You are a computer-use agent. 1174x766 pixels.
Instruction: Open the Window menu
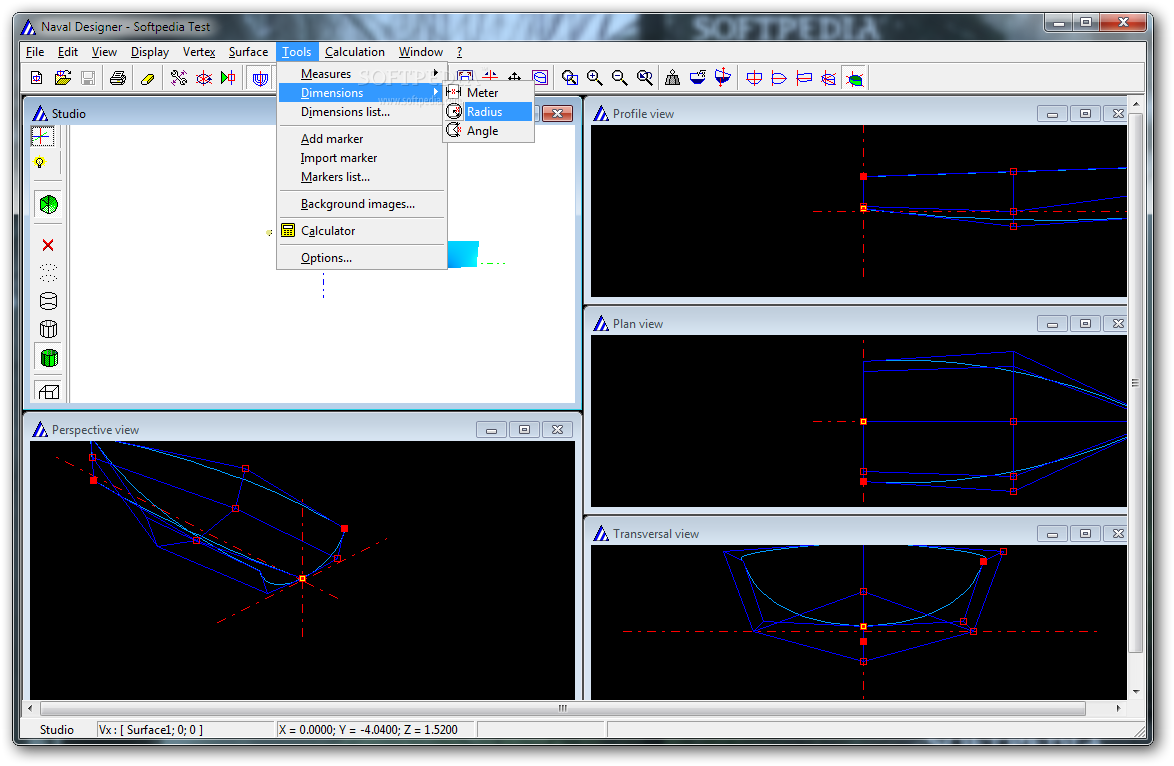click(421, 52)
